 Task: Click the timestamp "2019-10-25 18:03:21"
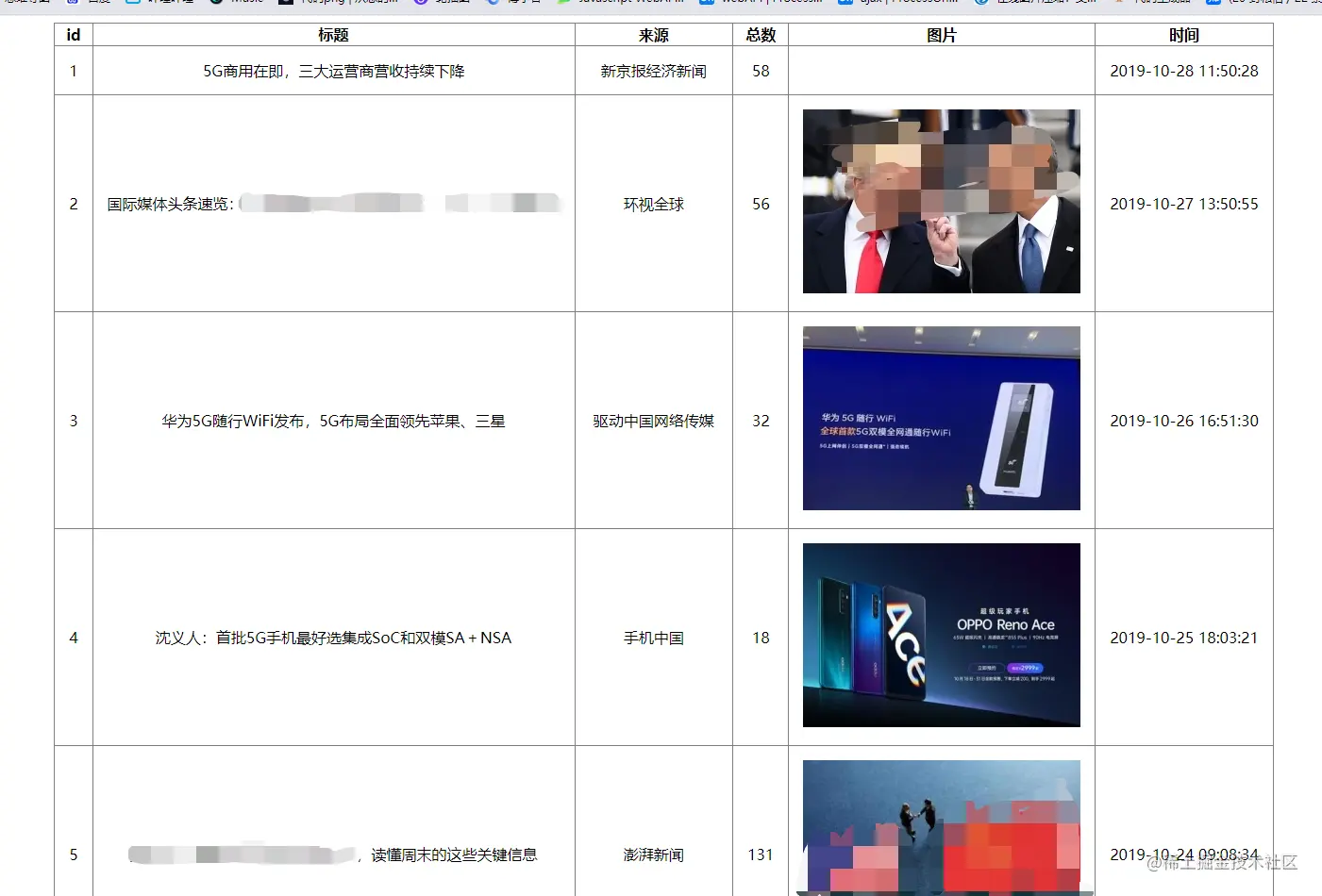click(1184, 638)
